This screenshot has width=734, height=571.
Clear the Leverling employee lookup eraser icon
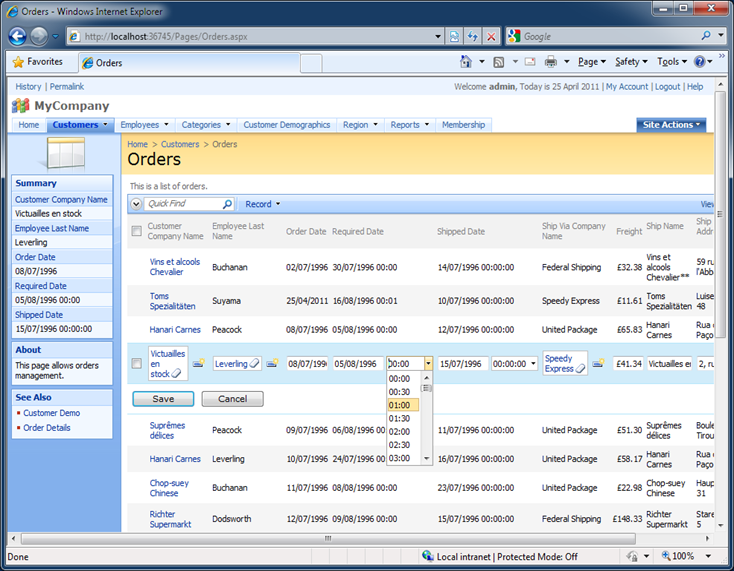254,364
